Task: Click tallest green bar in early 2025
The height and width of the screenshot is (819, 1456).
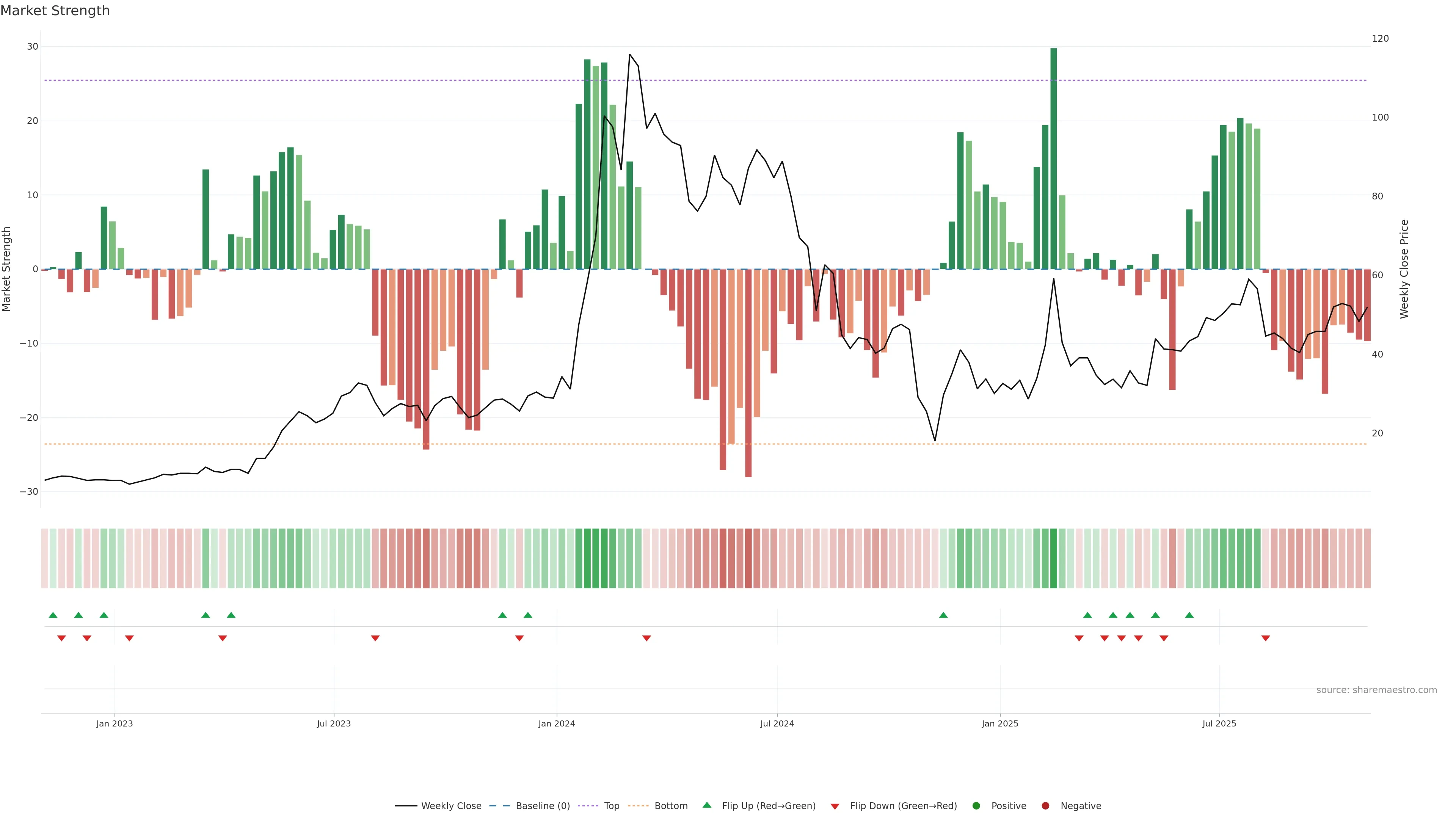Action: [1054, 158]
